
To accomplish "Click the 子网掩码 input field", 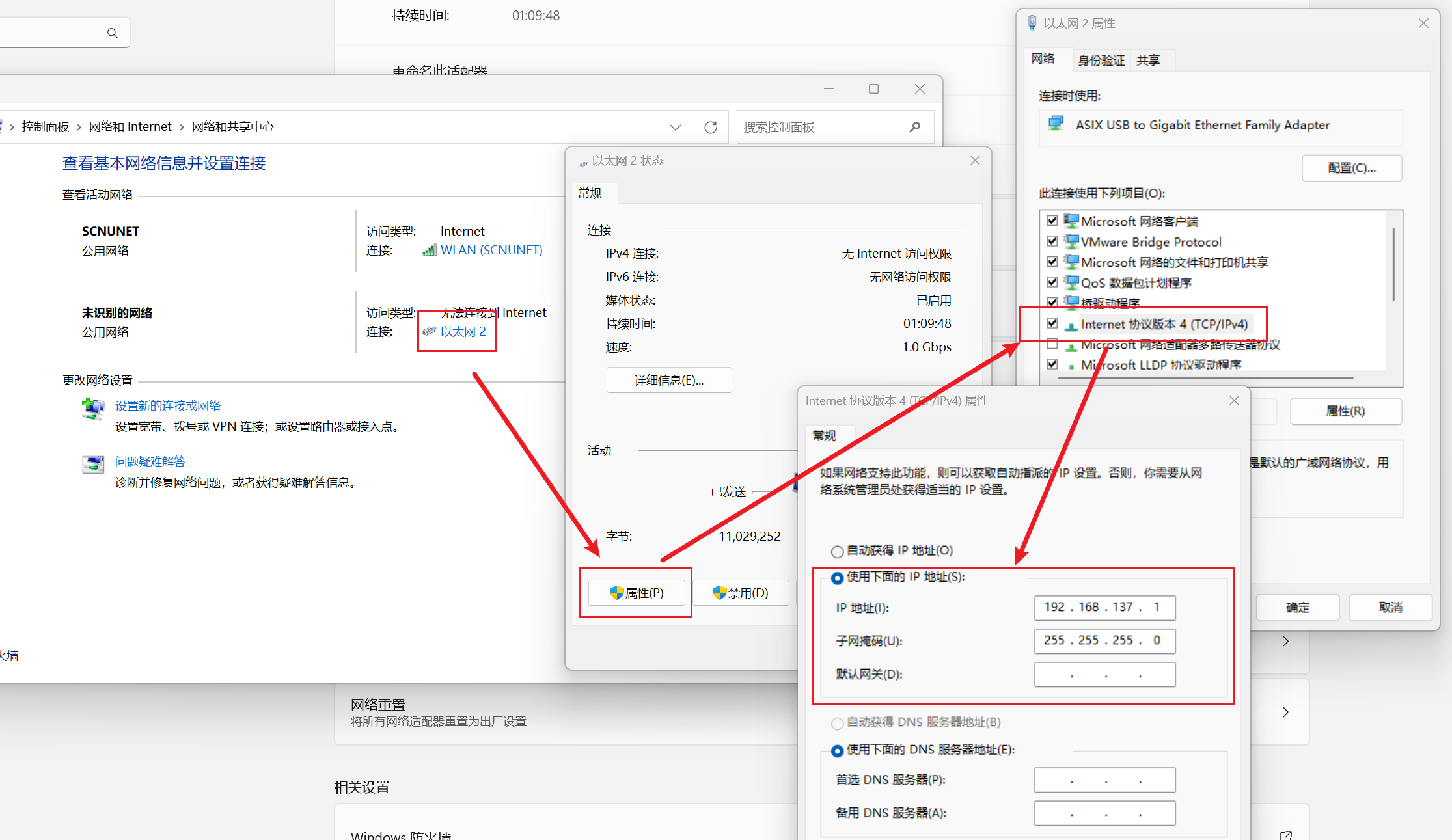I will point(1104,641).
